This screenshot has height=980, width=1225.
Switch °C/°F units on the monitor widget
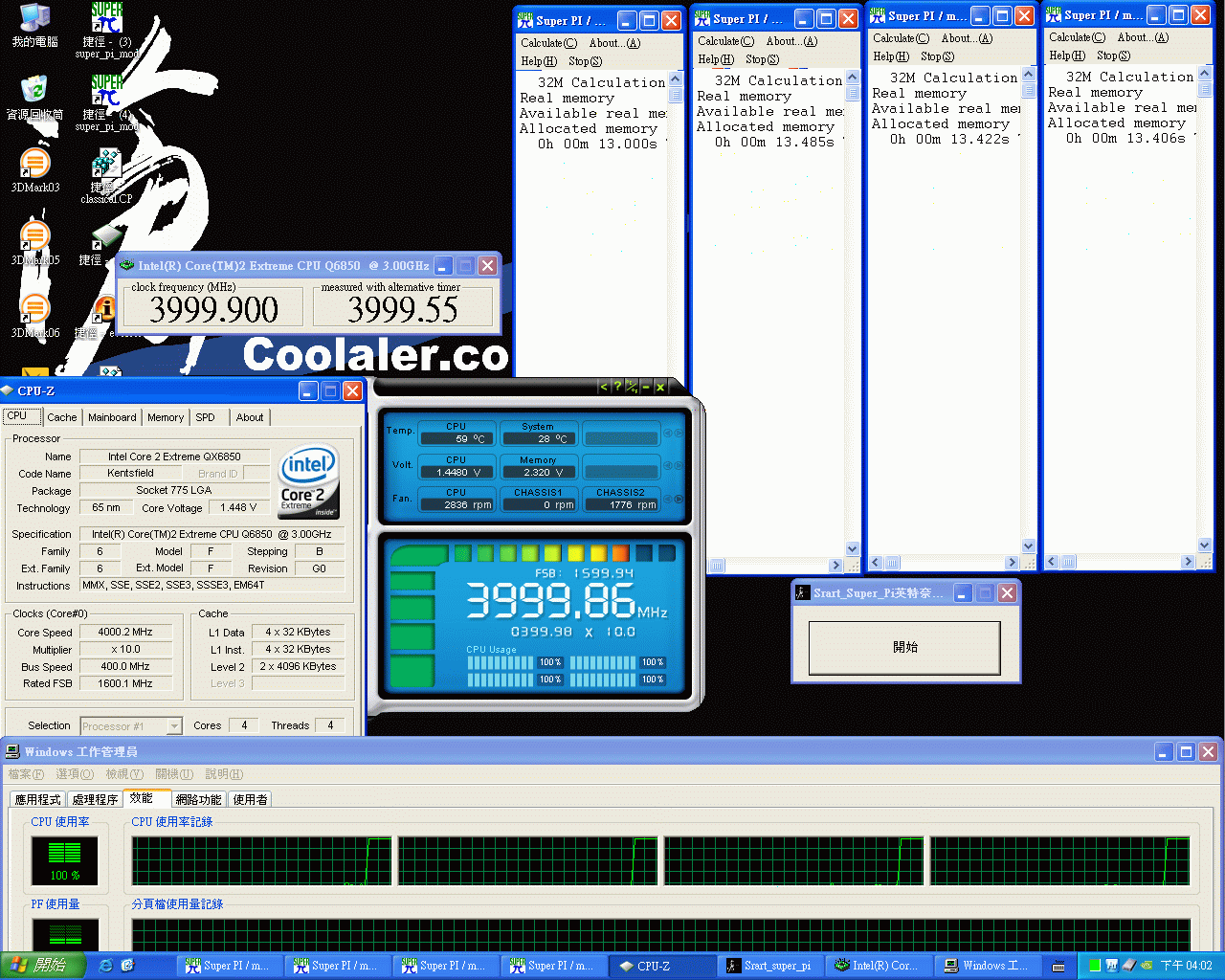point(632,387)
